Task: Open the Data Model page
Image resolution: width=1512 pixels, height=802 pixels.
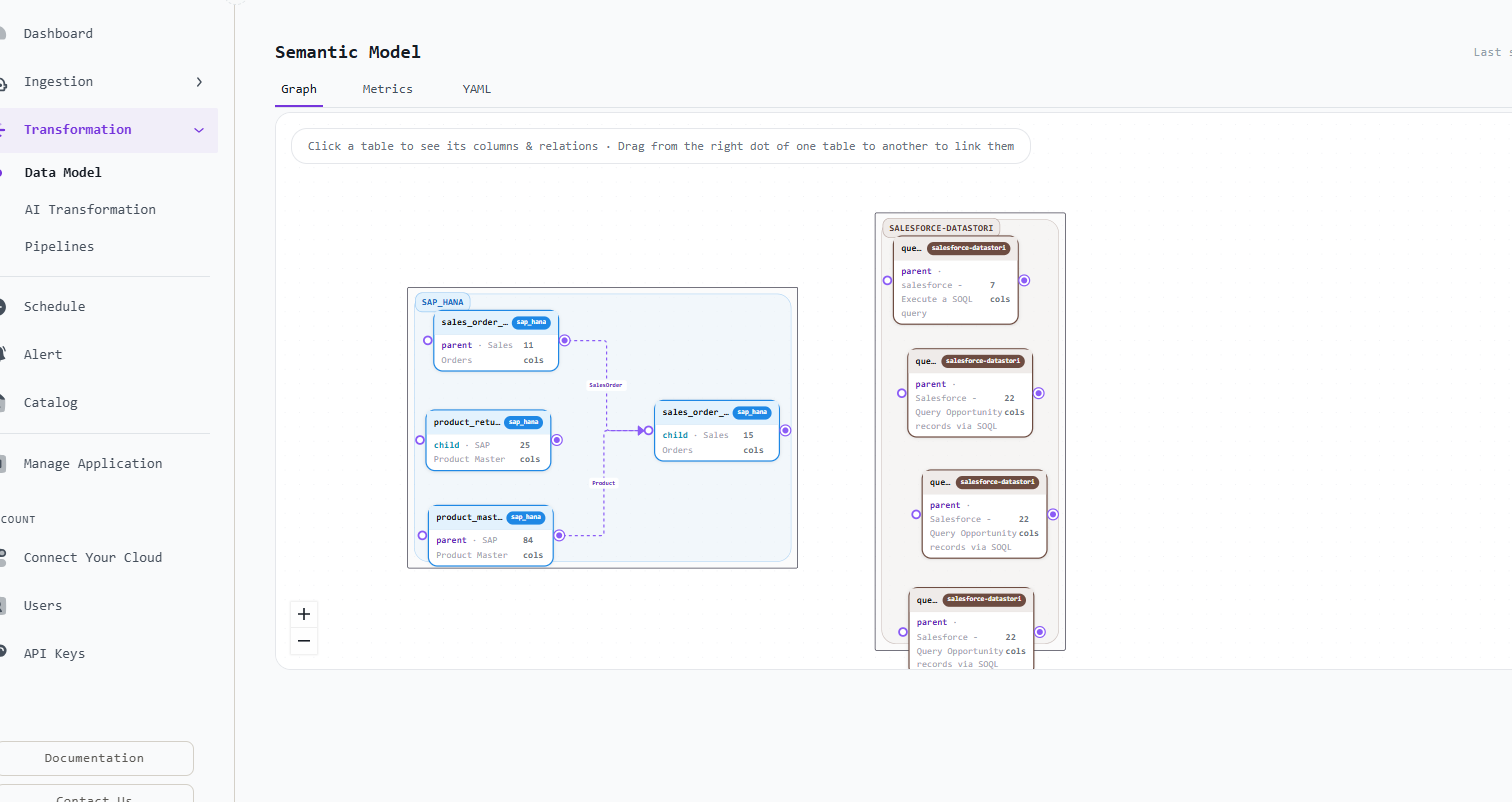Action: click(63, 172)
